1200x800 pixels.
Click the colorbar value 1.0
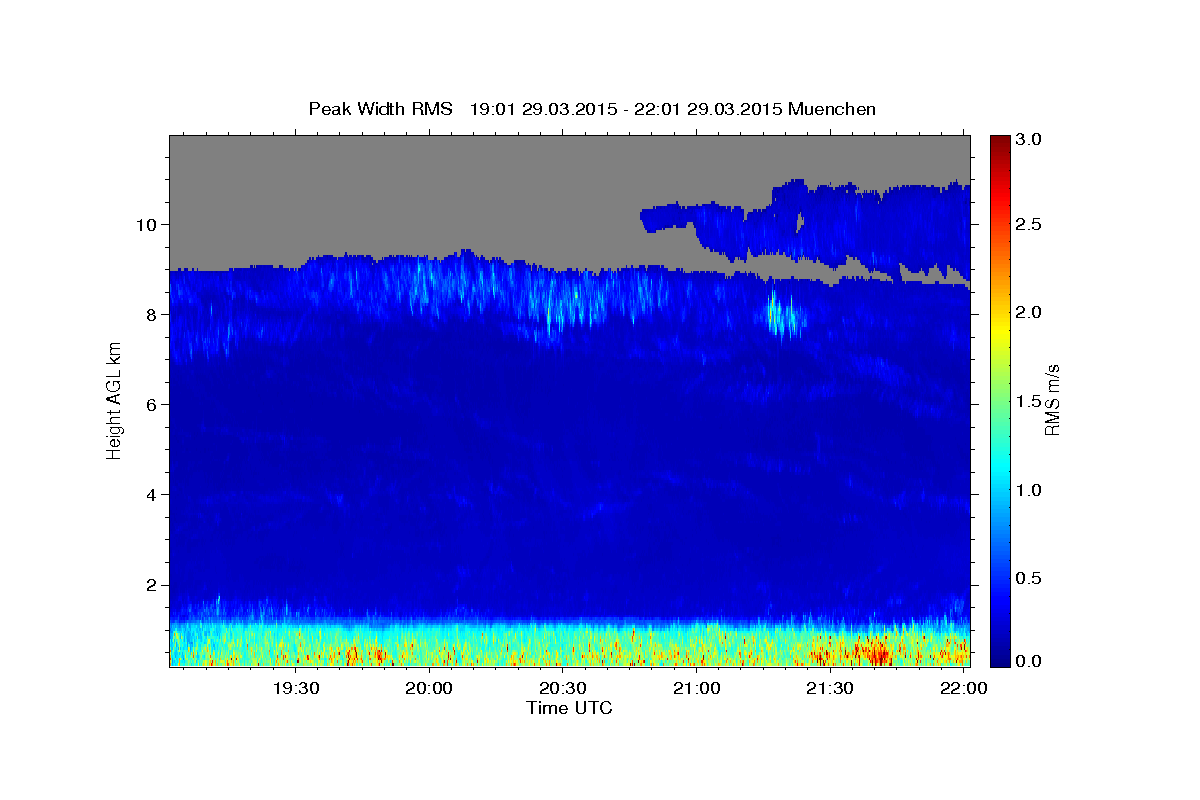(1030, 489)
